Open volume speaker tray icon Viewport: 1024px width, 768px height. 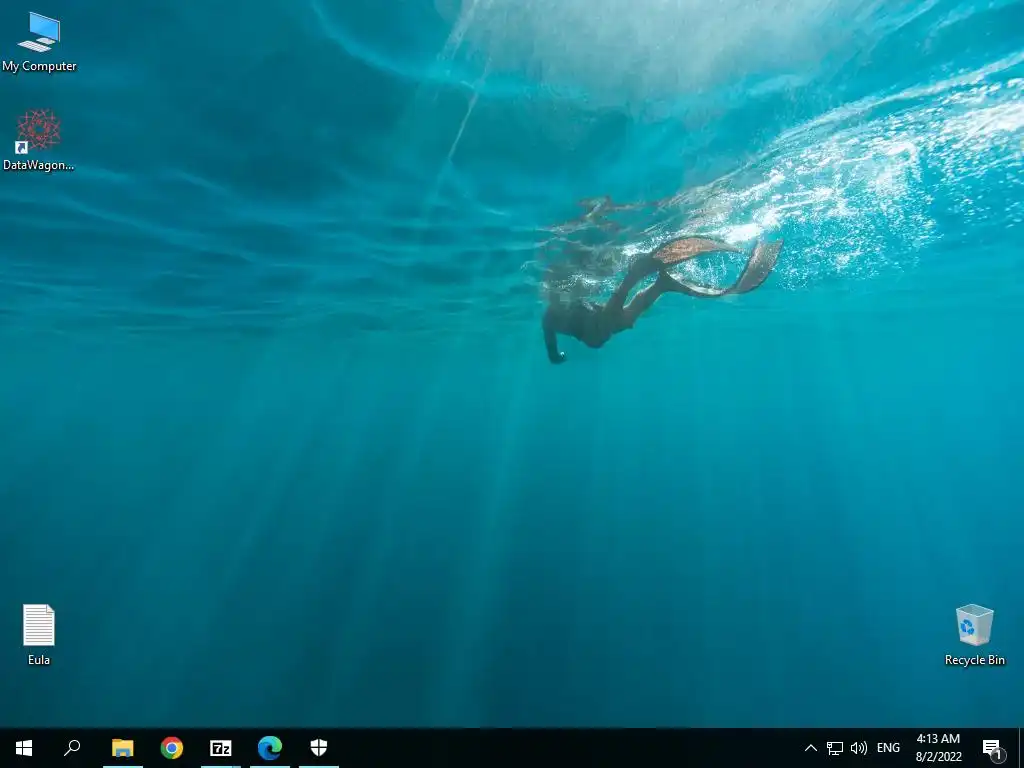click(x=859, y=748)
